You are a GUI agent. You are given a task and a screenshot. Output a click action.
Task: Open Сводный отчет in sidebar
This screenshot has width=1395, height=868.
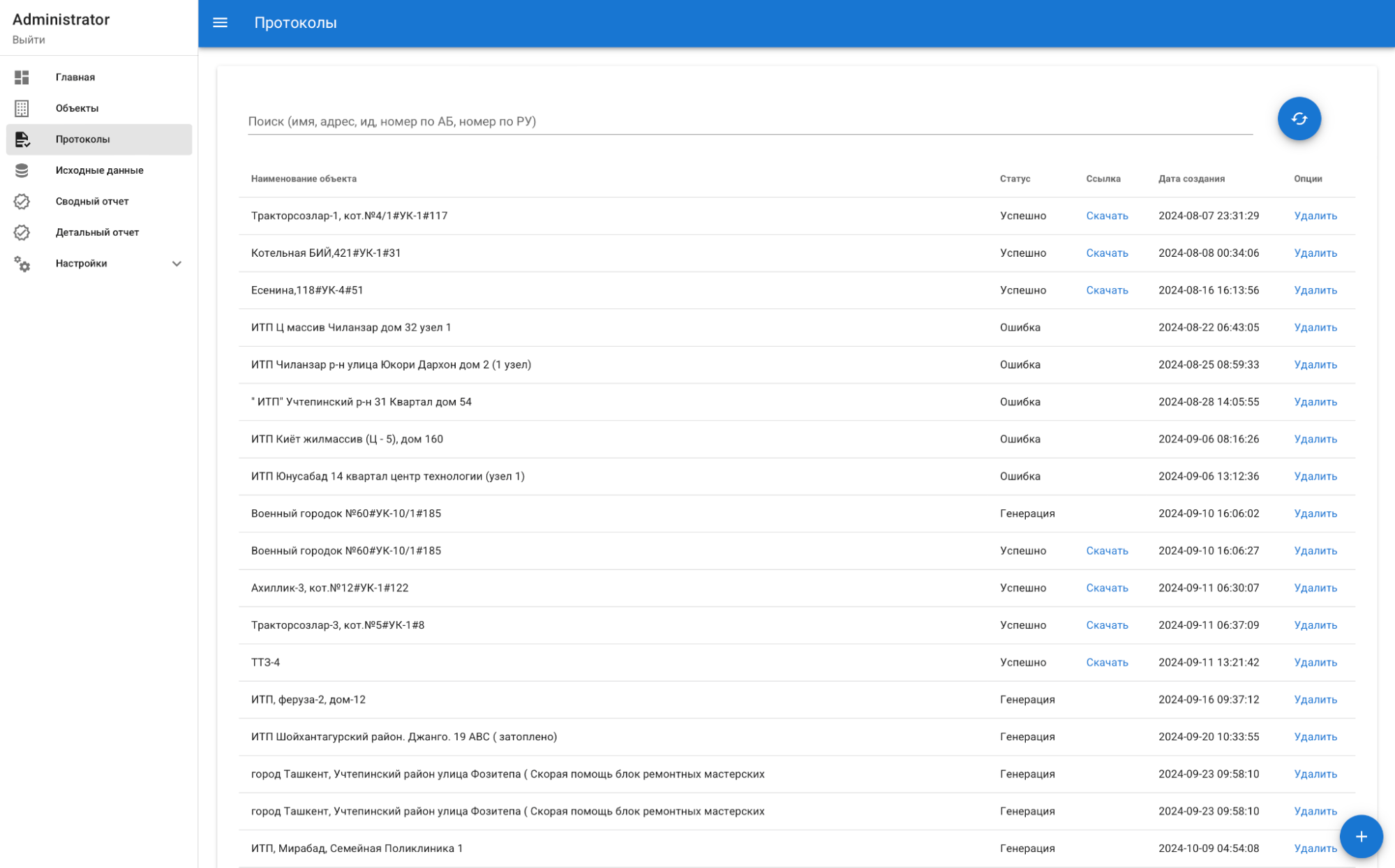click(99, 202)
